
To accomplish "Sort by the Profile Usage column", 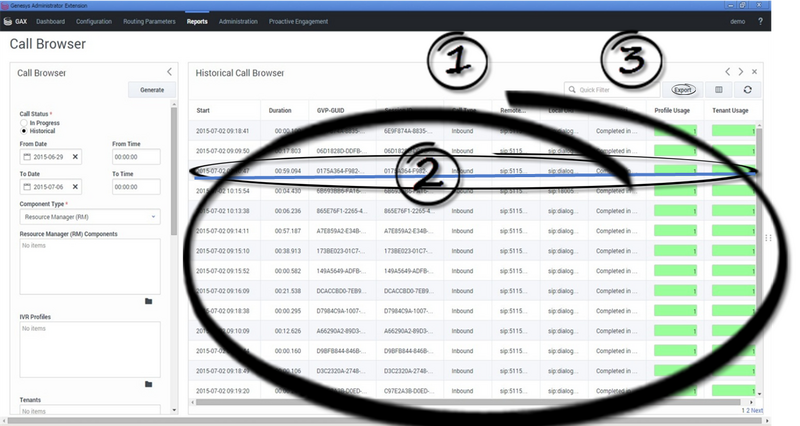I will (x=672, y=110).
